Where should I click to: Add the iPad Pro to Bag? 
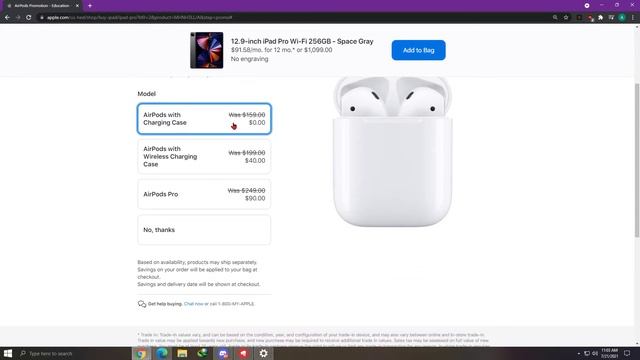click(418, 50)
